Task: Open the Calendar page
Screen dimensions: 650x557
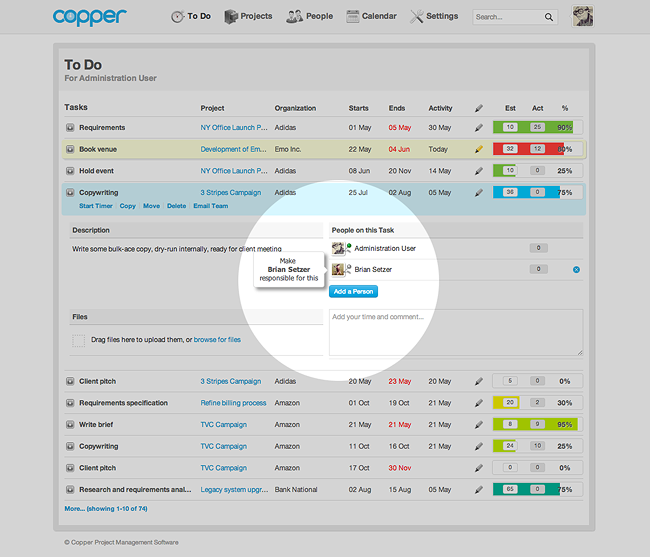Action: 371,16
